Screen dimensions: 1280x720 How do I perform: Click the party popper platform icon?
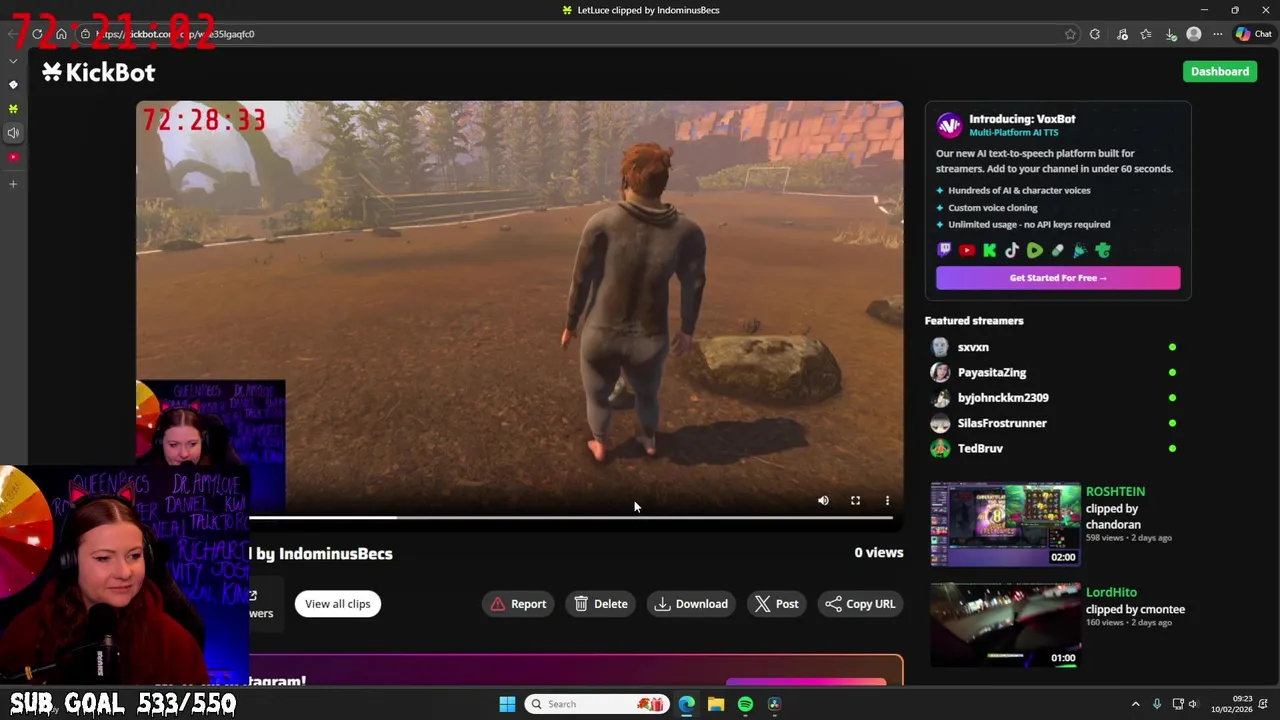(x=1080, y=251)
